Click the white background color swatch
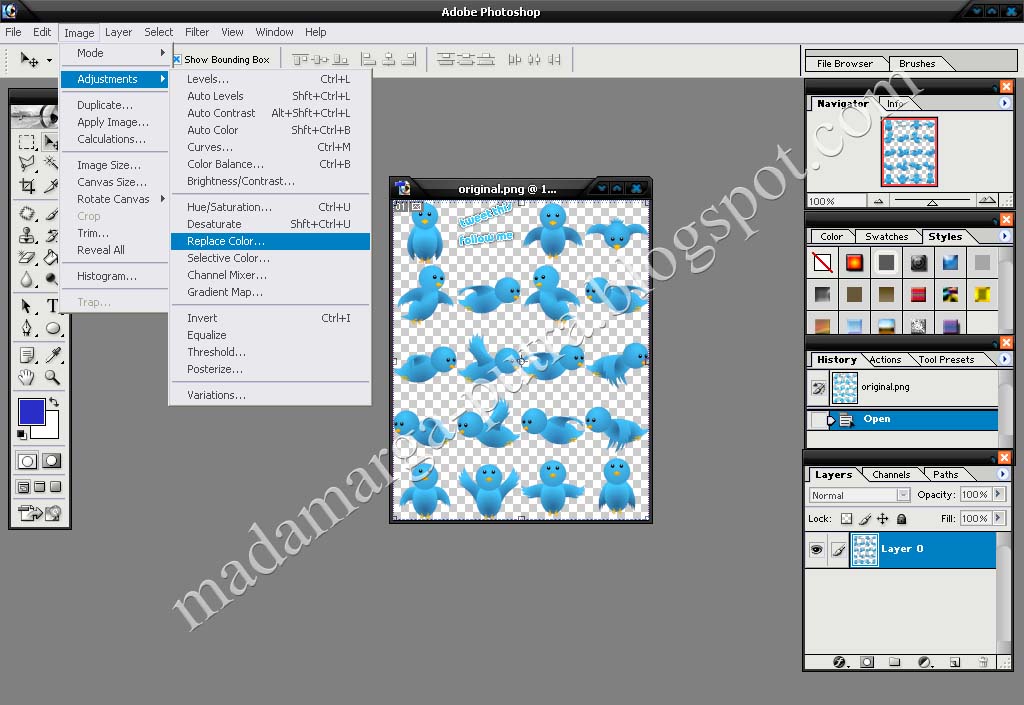The width and height of the screenshot is (1024, 705). pos(50,430)
